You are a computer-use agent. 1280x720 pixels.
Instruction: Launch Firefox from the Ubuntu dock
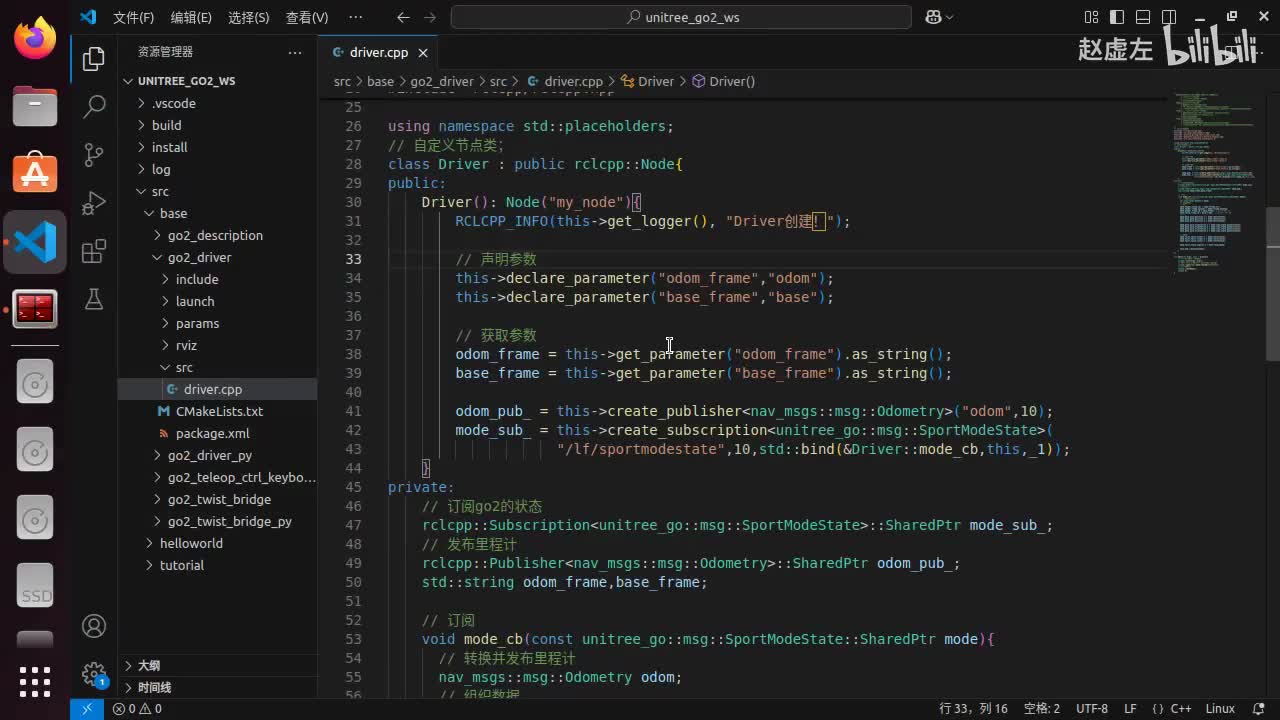[35, 40]
